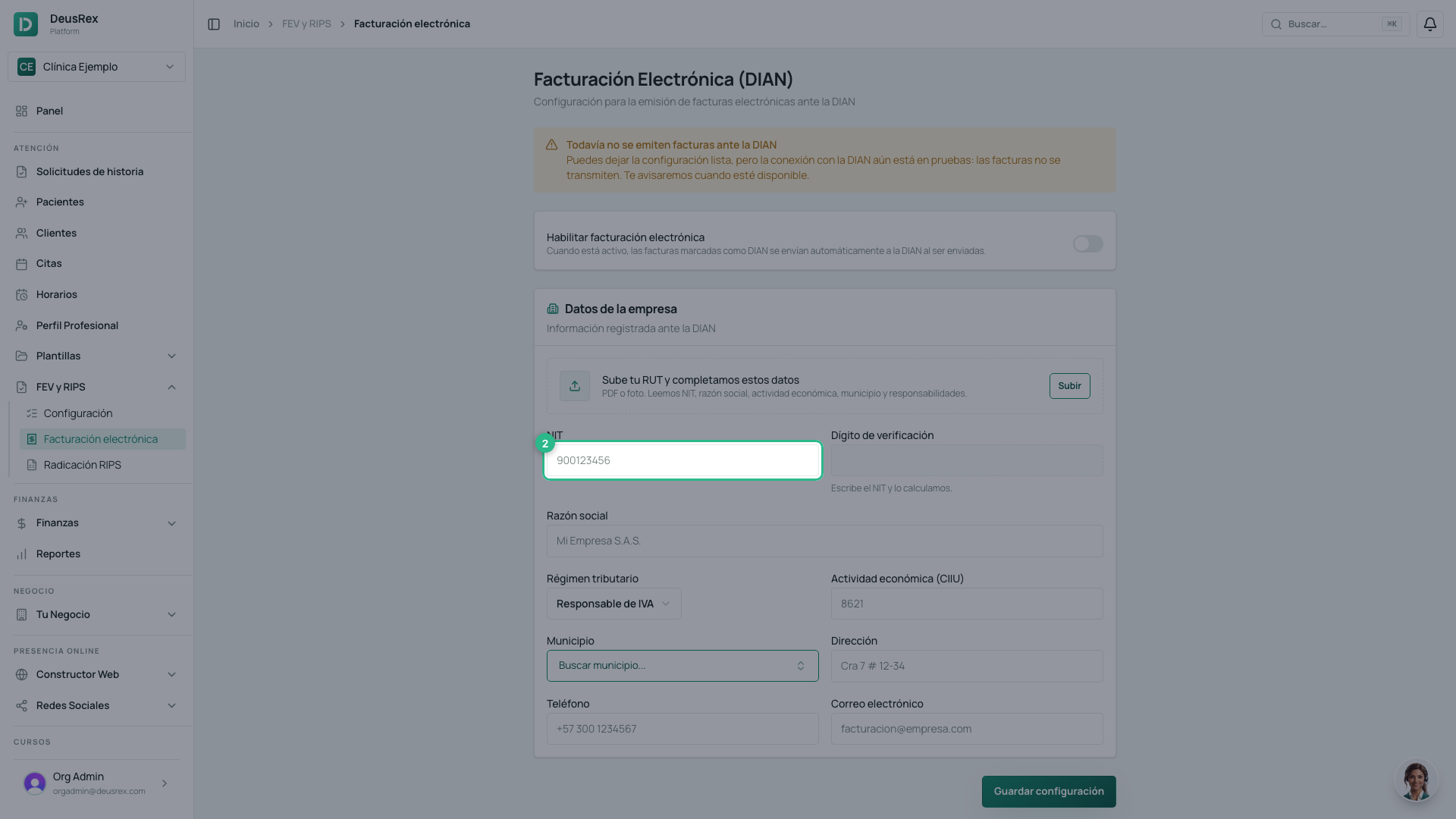
Task: Expand Tu Negocio menu
Action: (96, 615)
